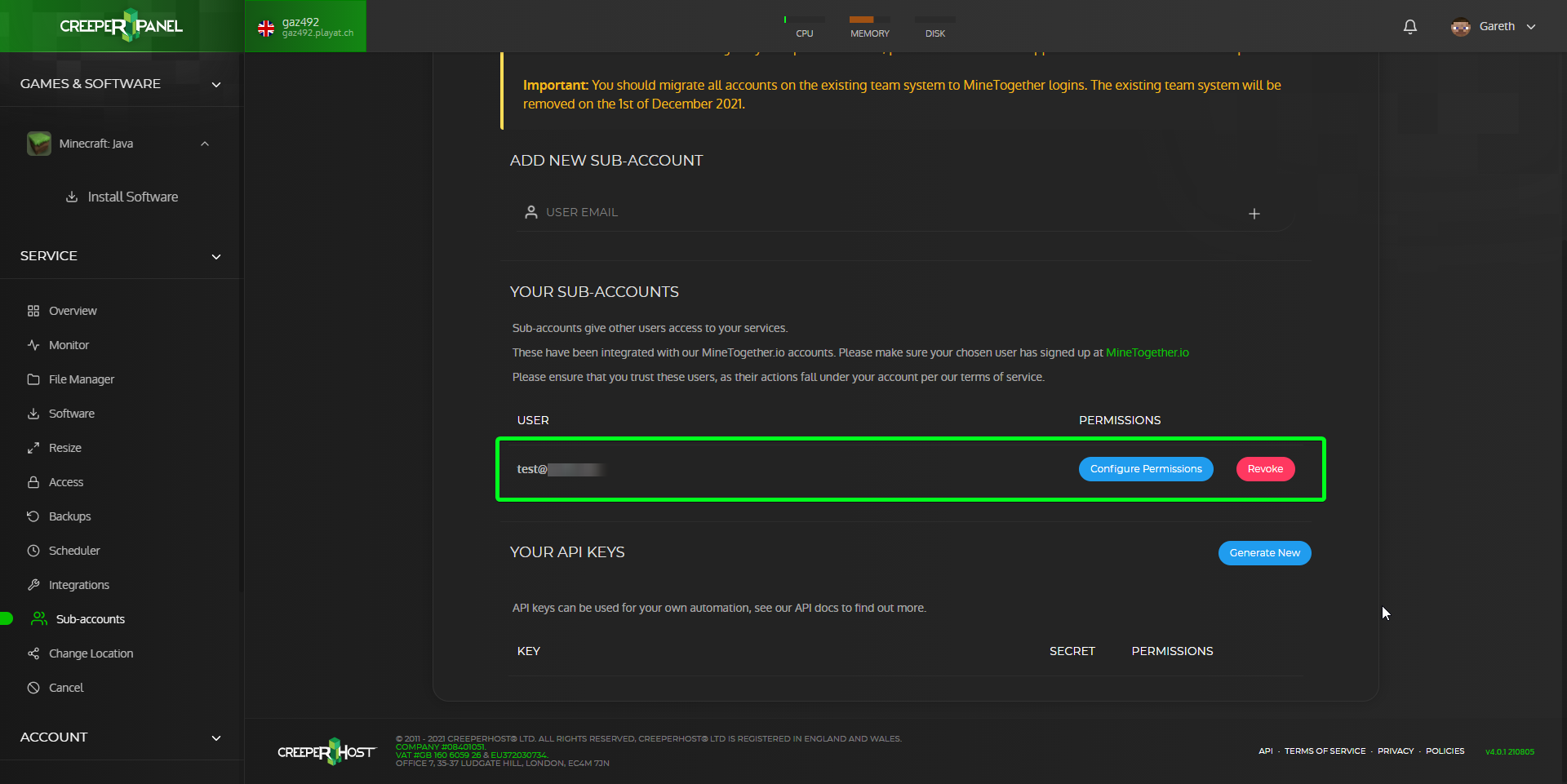
Task: Click the Access lock icon
Action: click(x=33, y=482)
